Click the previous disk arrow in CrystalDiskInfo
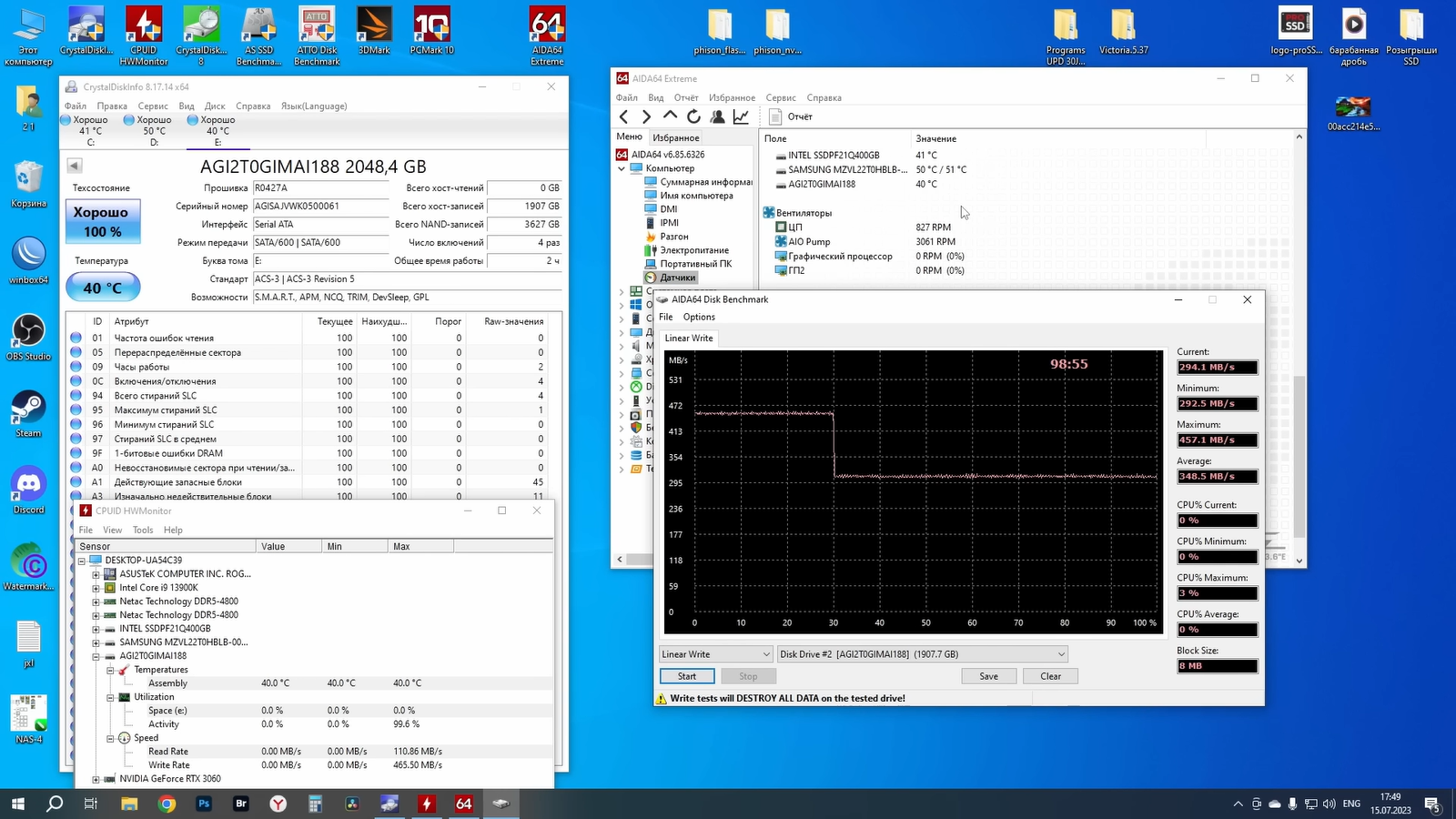This screenshot has width=1456, height=819. tap(75, 166)
